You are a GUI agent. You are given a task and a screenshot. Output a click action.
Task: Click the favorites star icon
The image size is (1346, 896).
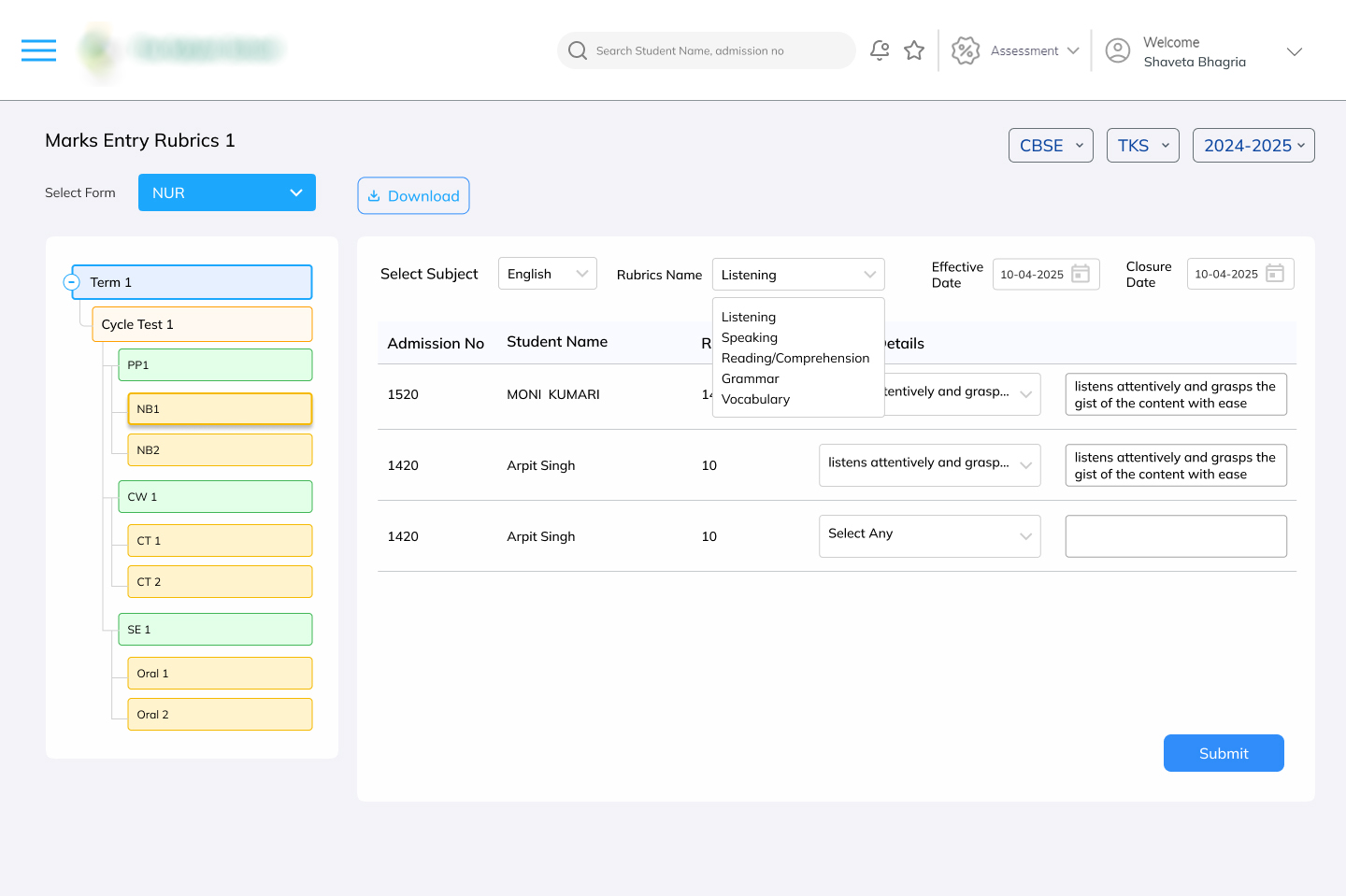pyautogui.click(x=914, y=50)
